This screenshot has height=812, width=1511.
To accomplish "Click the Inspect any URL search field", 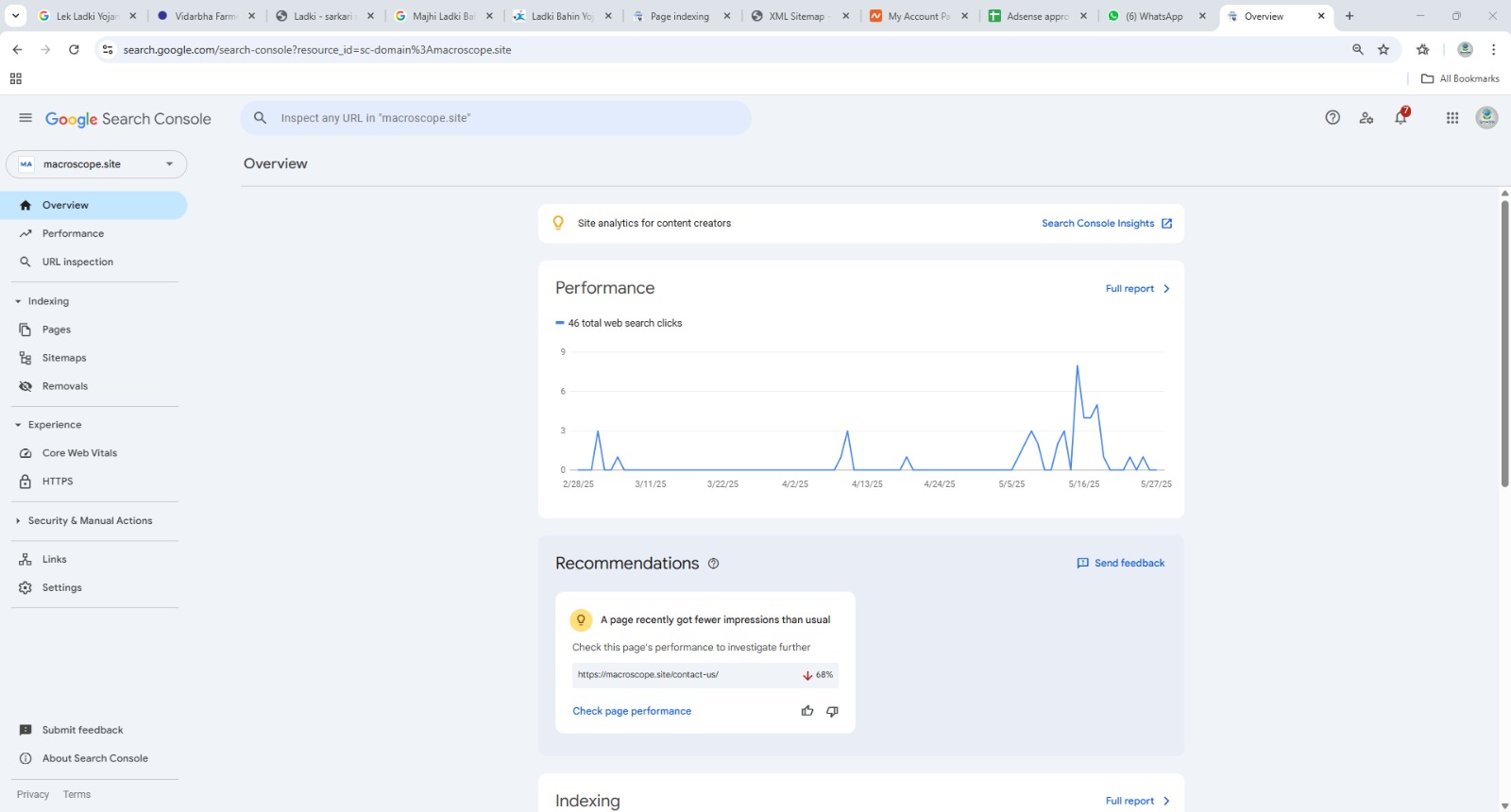I will coord(496,118).
